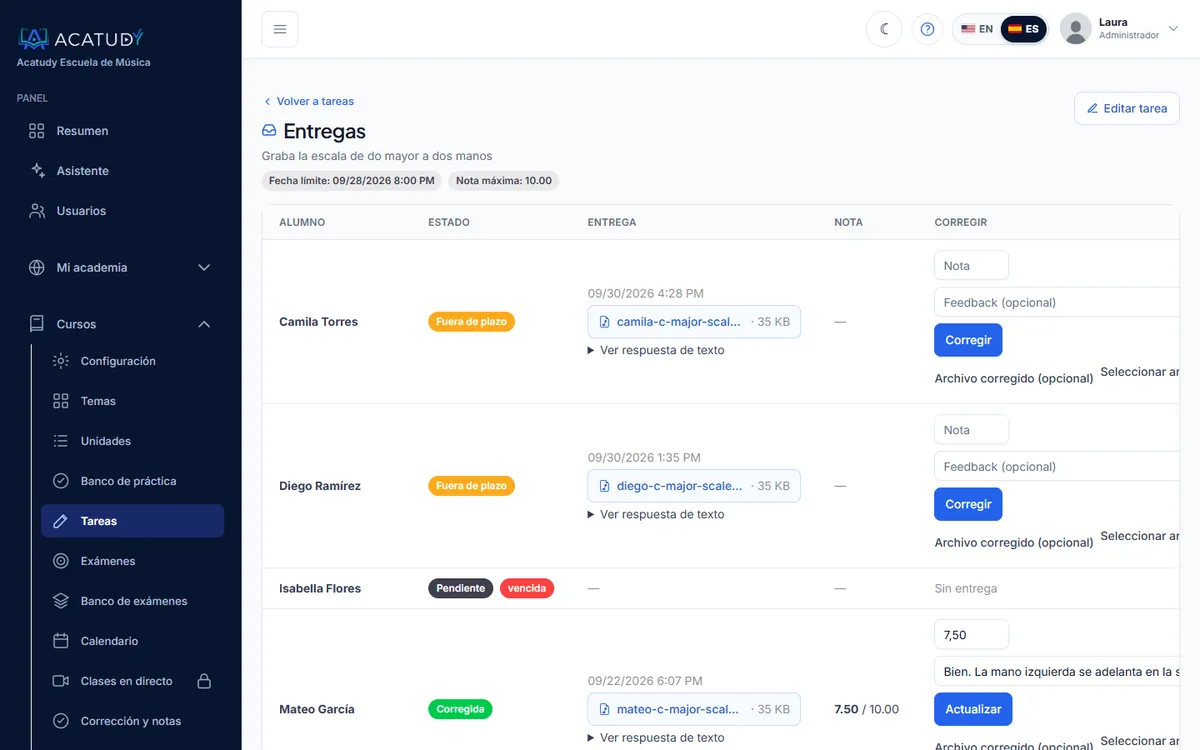Expand Camila Torres' text response
The width and height of the screenshot is (1200, 750).
[656, 350]
